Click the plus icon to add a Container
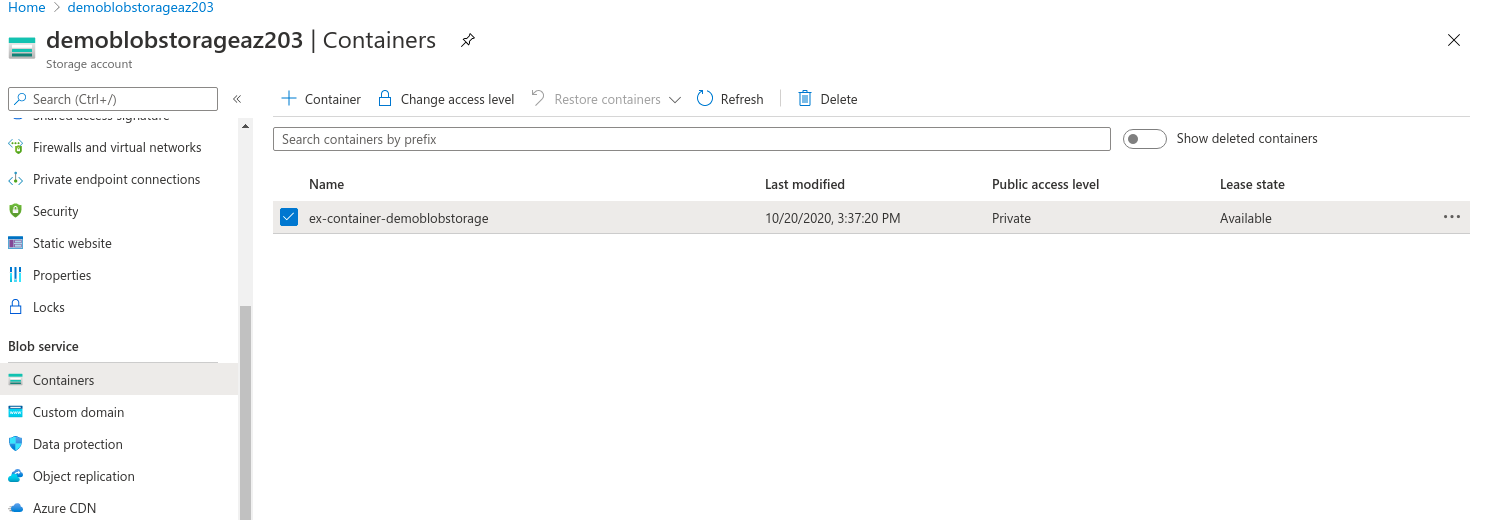The height and width of the screenshot is (520, 1485). pyautogui.click(x=289, y=98)
